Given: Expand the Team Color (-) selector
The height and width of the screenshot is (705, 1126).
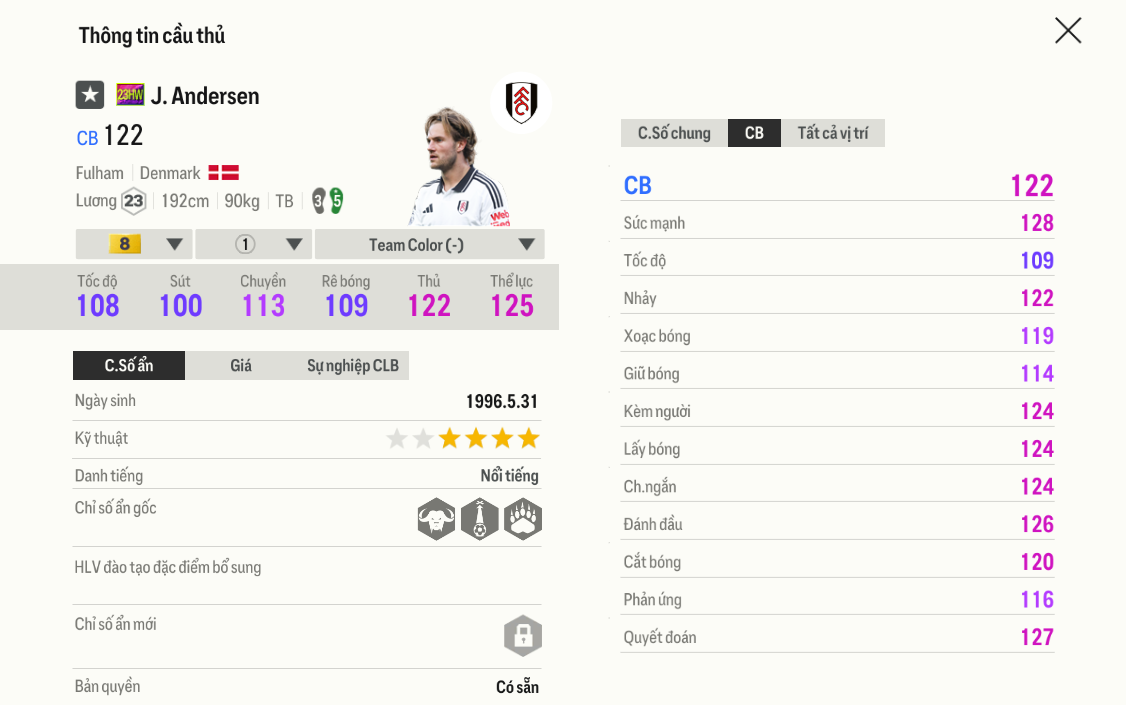Looking at the screenshot, I should 428,243.
